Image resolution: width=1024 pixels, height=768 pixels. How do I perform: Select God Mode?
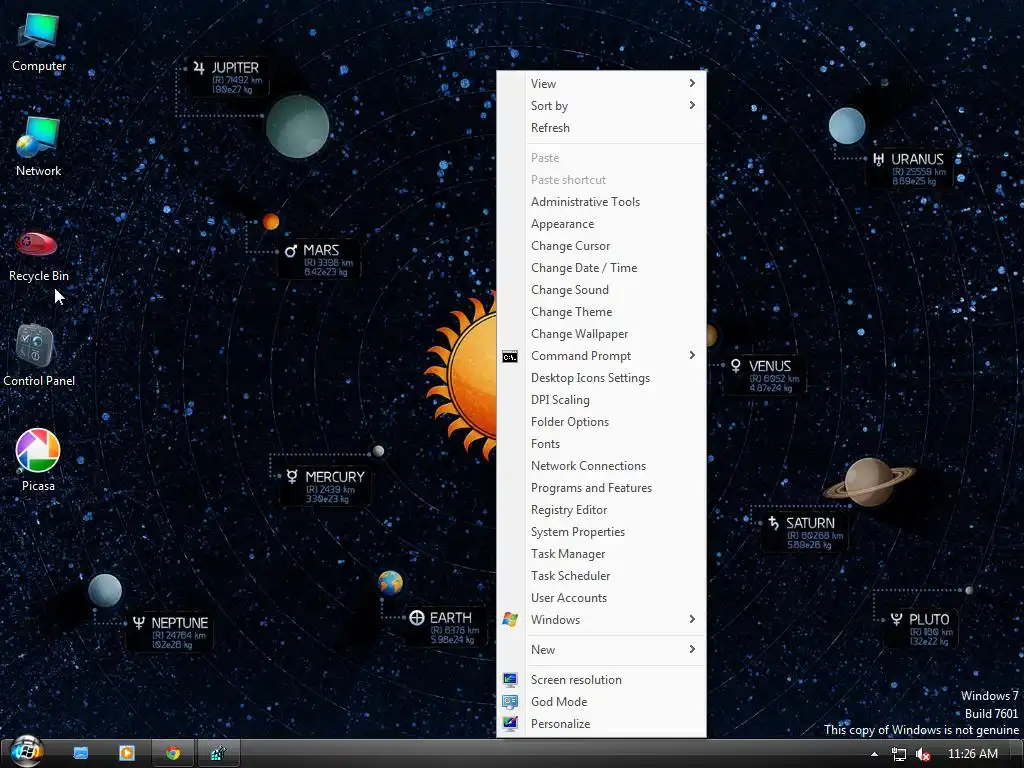[601, 702]
